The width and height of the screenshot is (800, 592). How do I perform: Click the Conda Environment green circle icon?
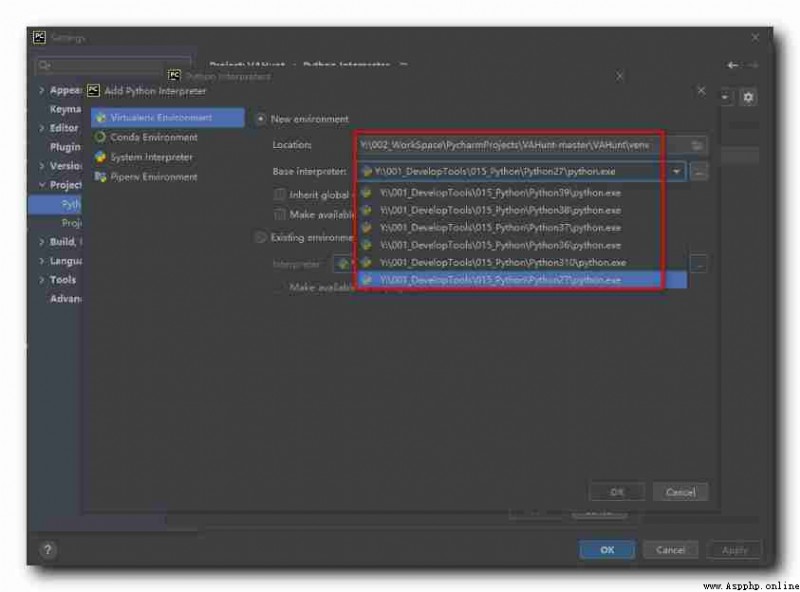[x=100, y=137]
